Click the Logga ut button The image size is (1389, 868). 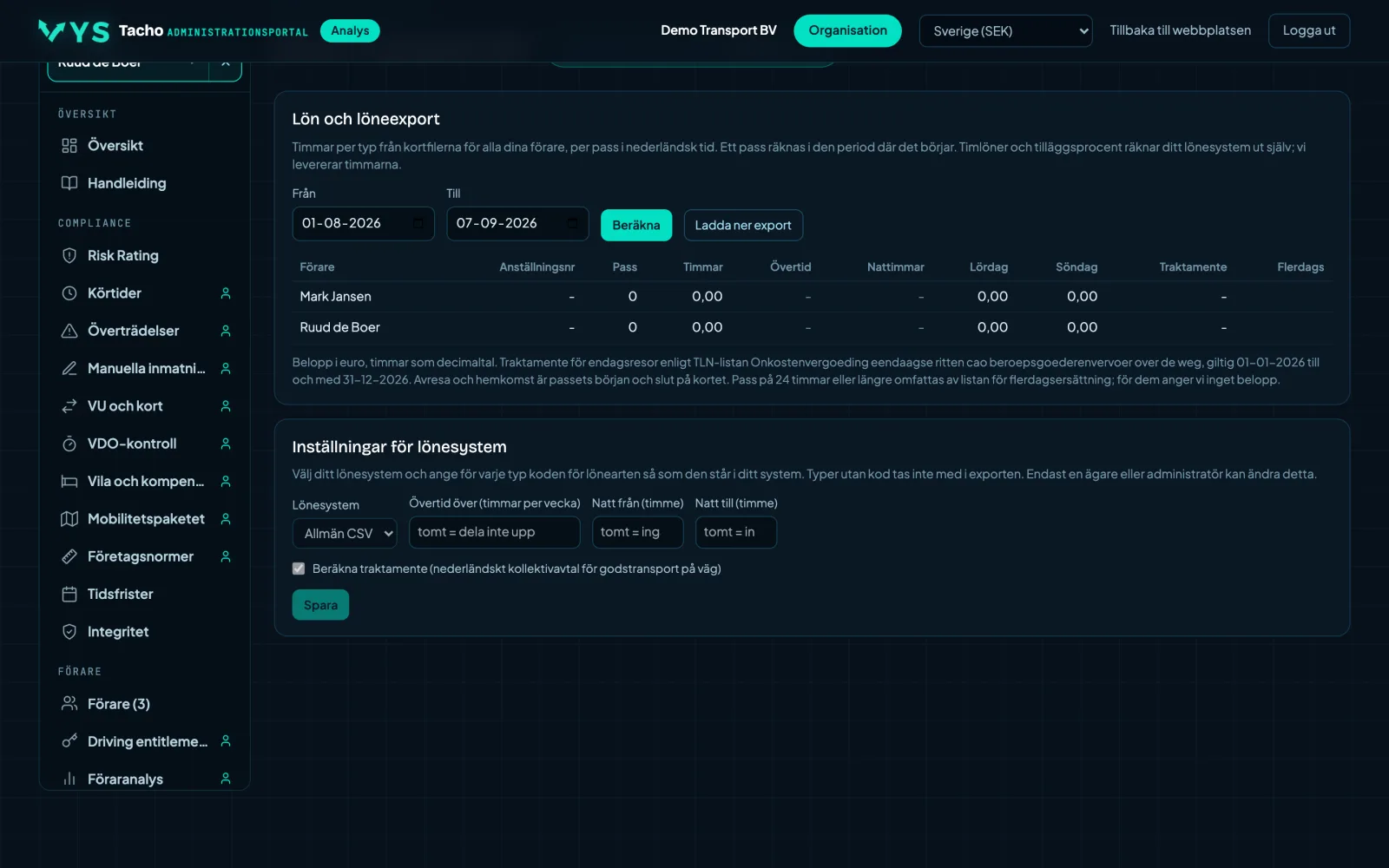tap(1309, 30)
